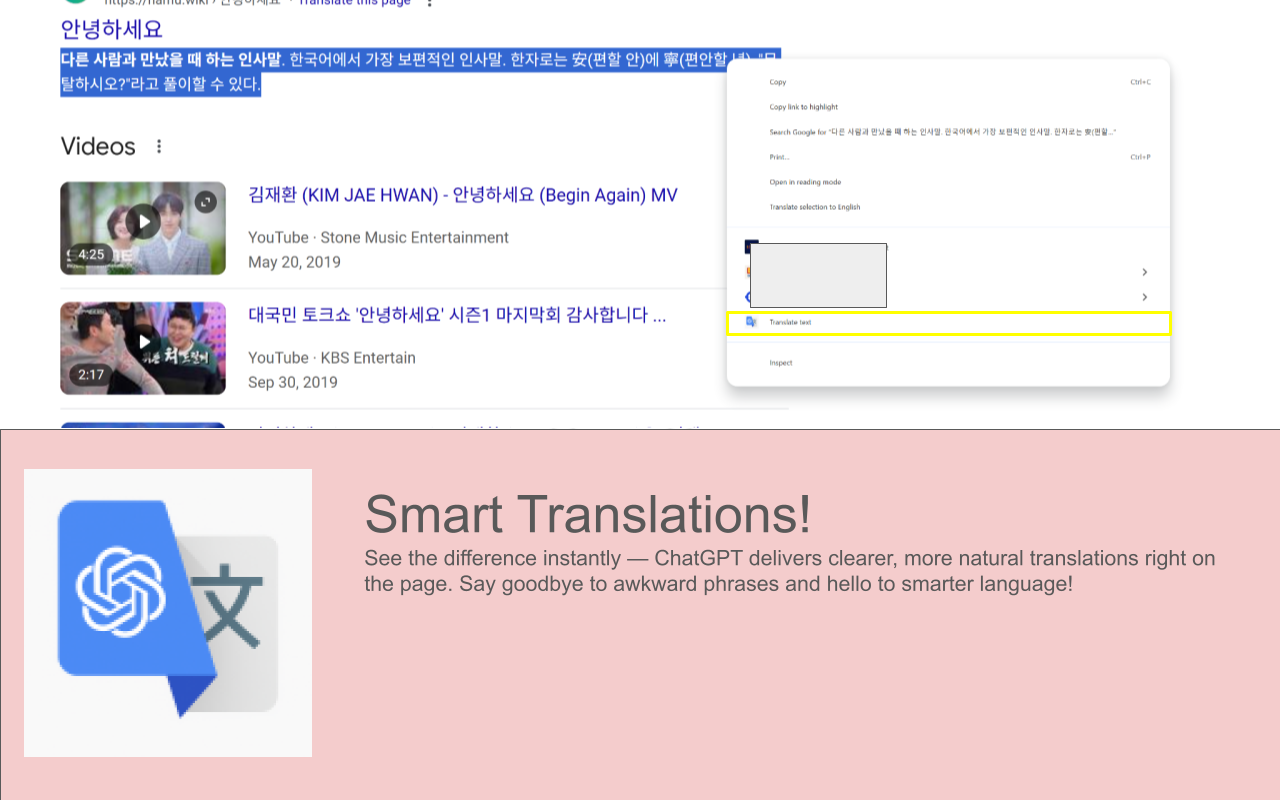Click the Ctrl+C shortcut label
Viewport: 1280px width, 800px height.
1140,82
